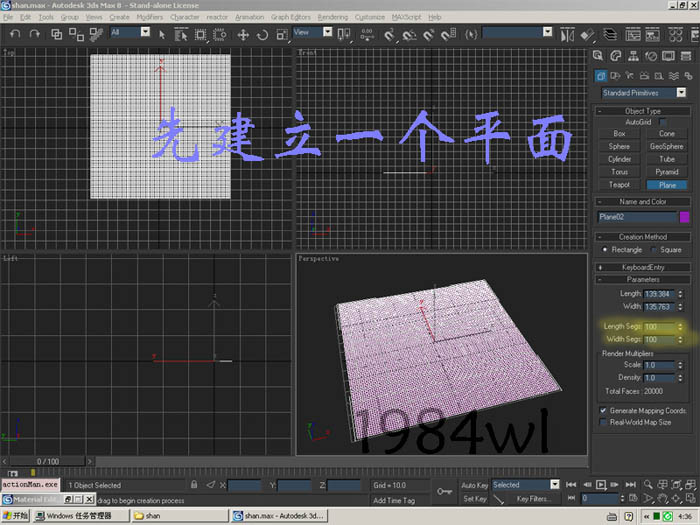Open the MAXScript menu
Viewport: 700px width, 525px height.
tap(406, 17)
